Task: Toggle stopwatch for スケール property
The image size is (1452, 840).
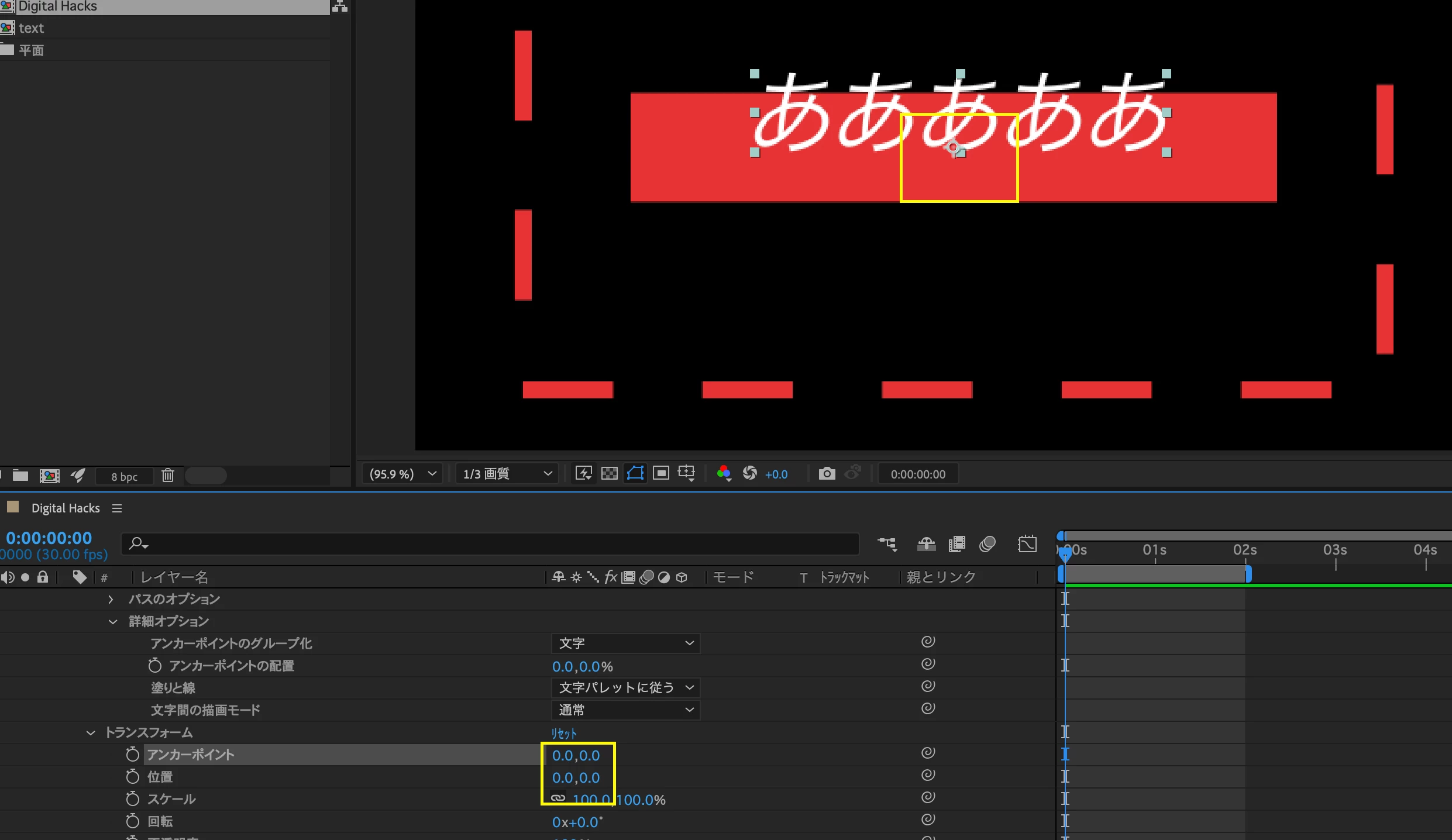Action: pos(133,799)
